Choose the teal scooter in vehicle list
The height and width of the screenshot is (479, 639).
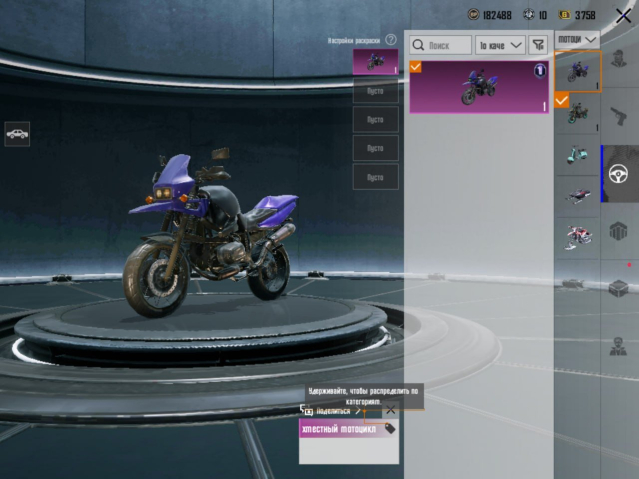point(577,155)
